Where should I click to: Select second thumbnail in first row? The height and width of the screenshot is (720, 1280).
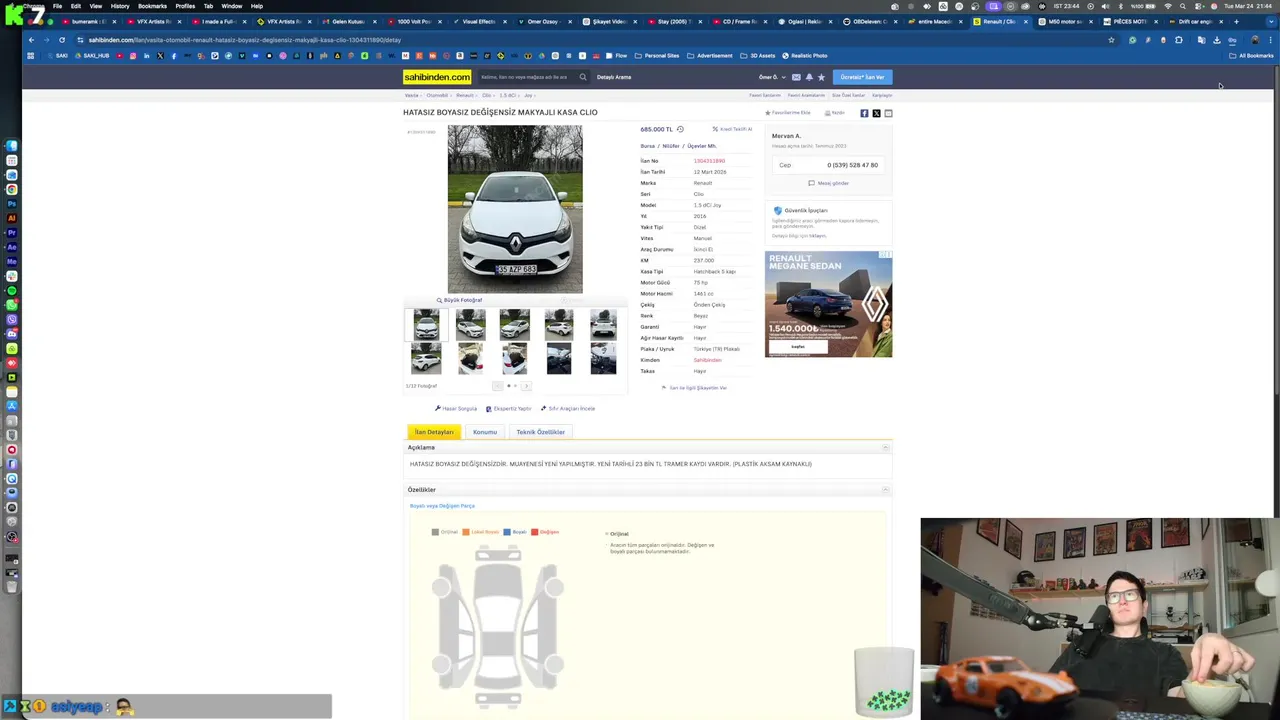pos(470,324)
